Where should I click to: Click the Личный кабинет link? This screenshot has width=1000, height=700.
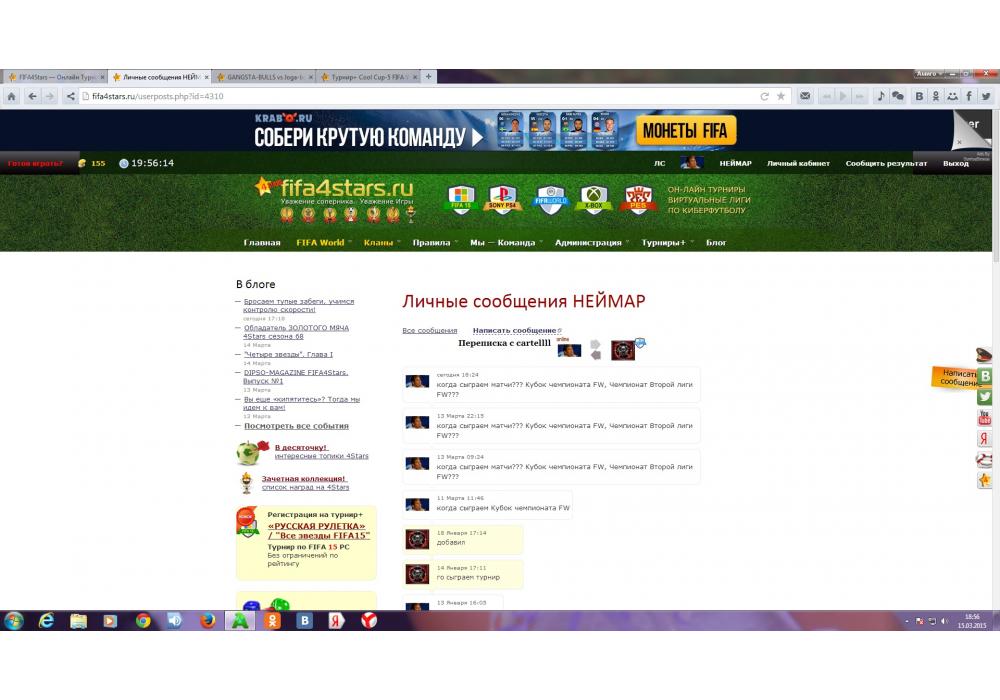(x=798, y=163)
